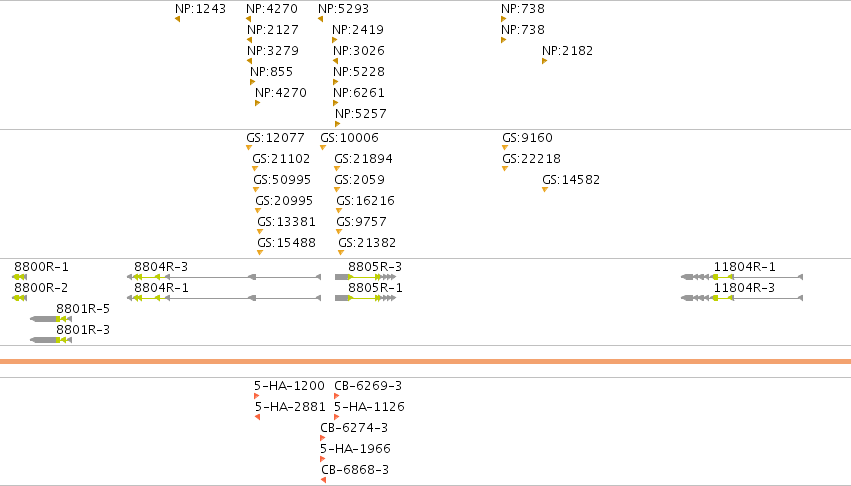Screen dimensions: 851x486
Task: Click the triangle marker under NP:2182
Action: 544,61
